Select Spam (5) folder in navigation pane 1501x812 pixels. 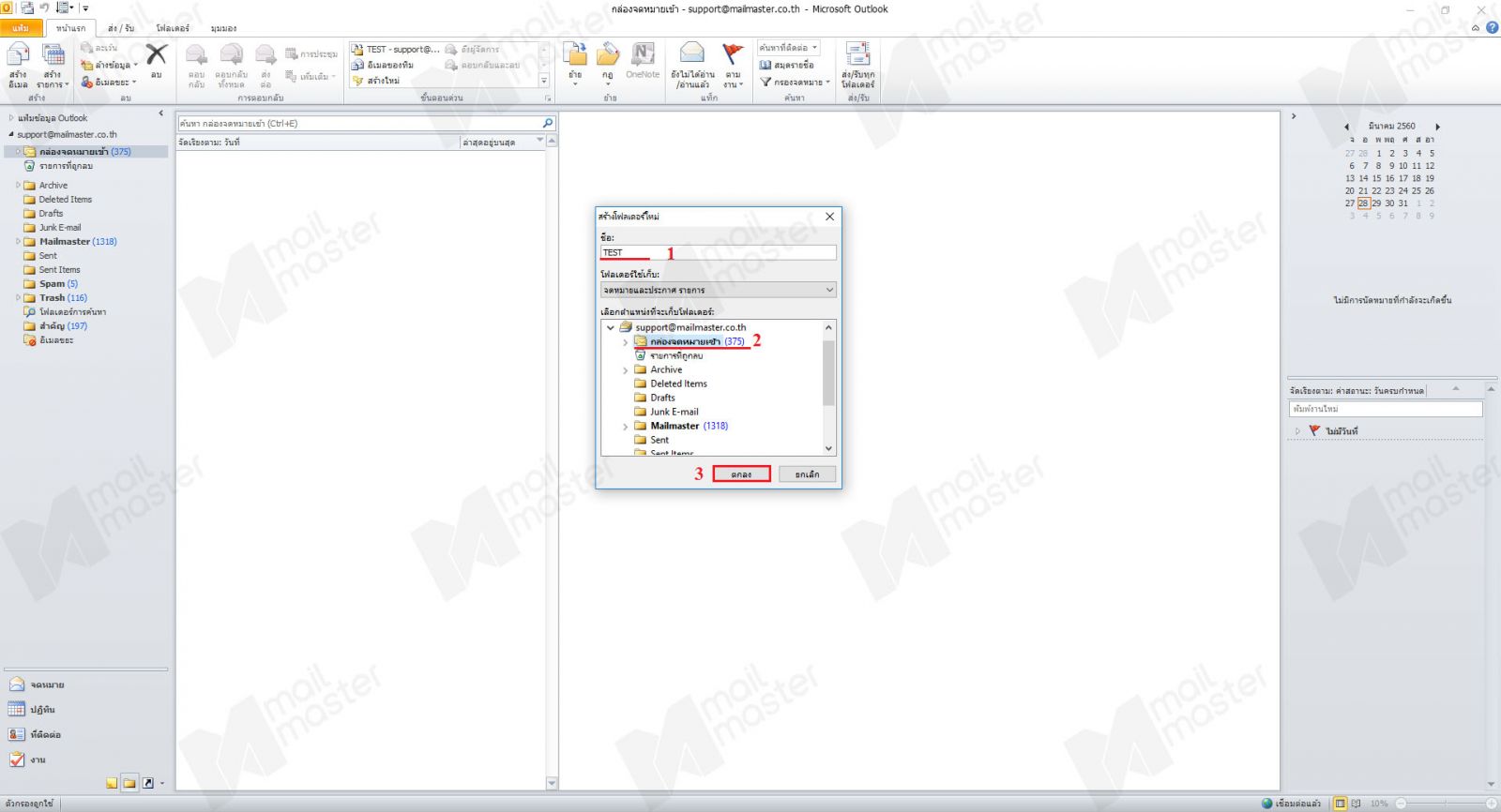tap(58, 283)
